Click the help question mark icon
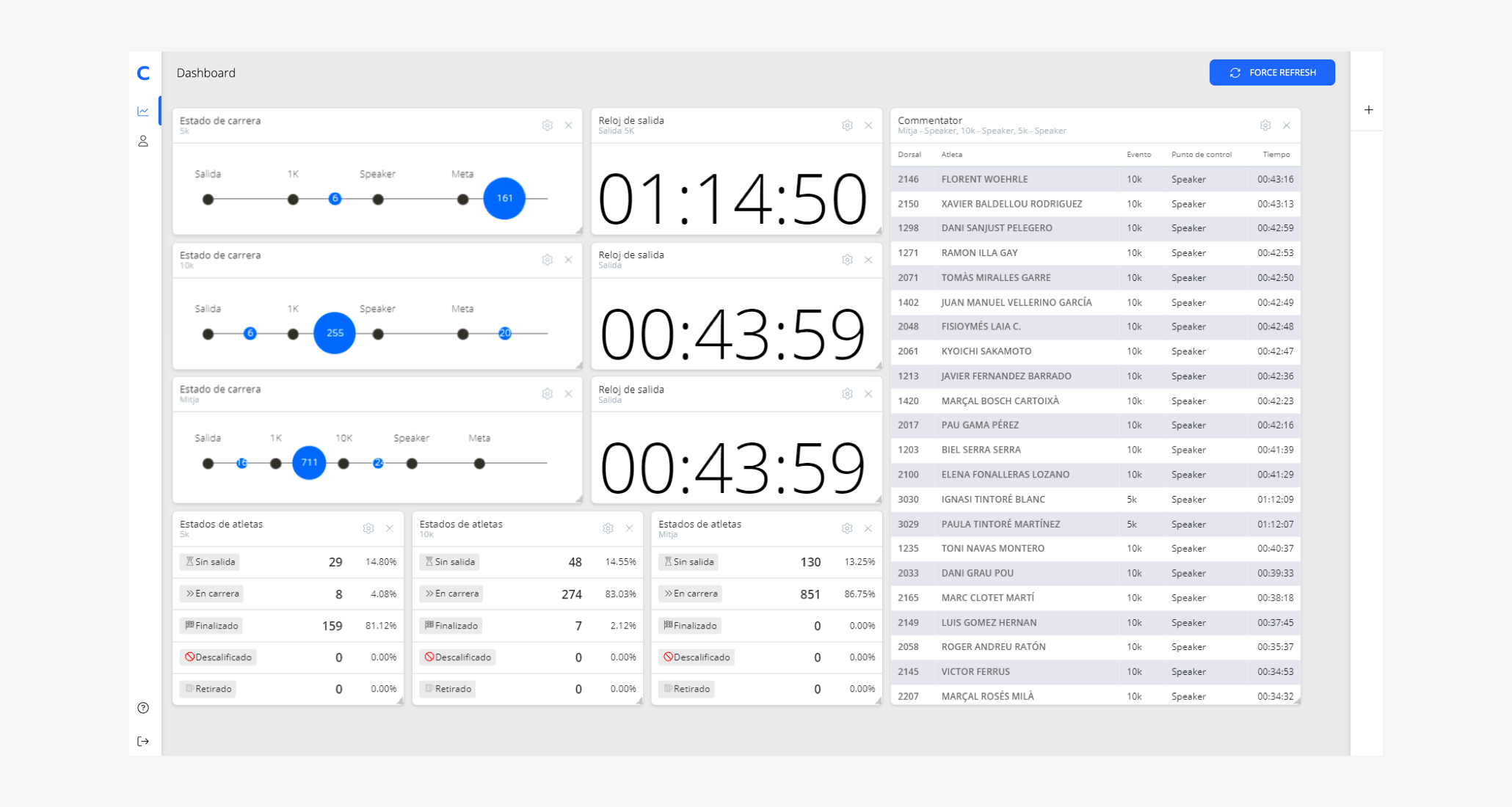This screenshot has width=1512, height=807. 143,708
